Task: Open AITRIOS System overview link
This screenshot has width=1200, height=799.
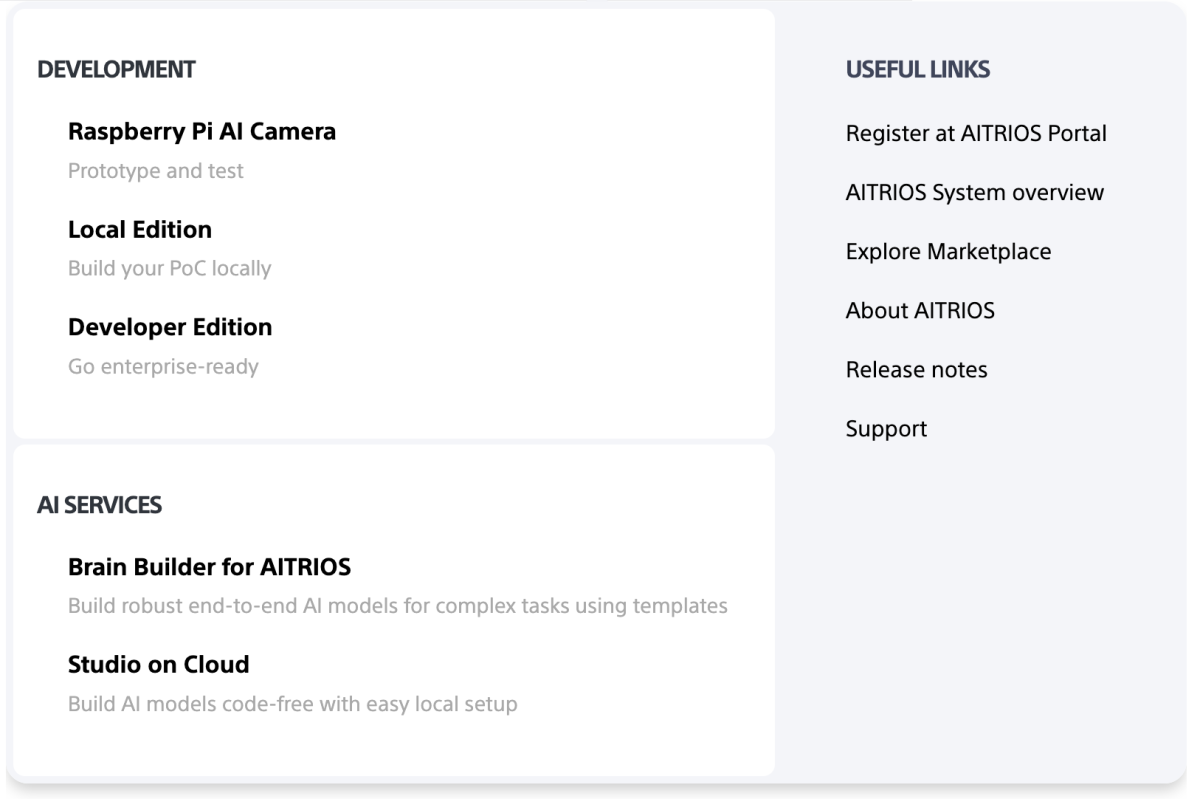Action: click(975, 192)
